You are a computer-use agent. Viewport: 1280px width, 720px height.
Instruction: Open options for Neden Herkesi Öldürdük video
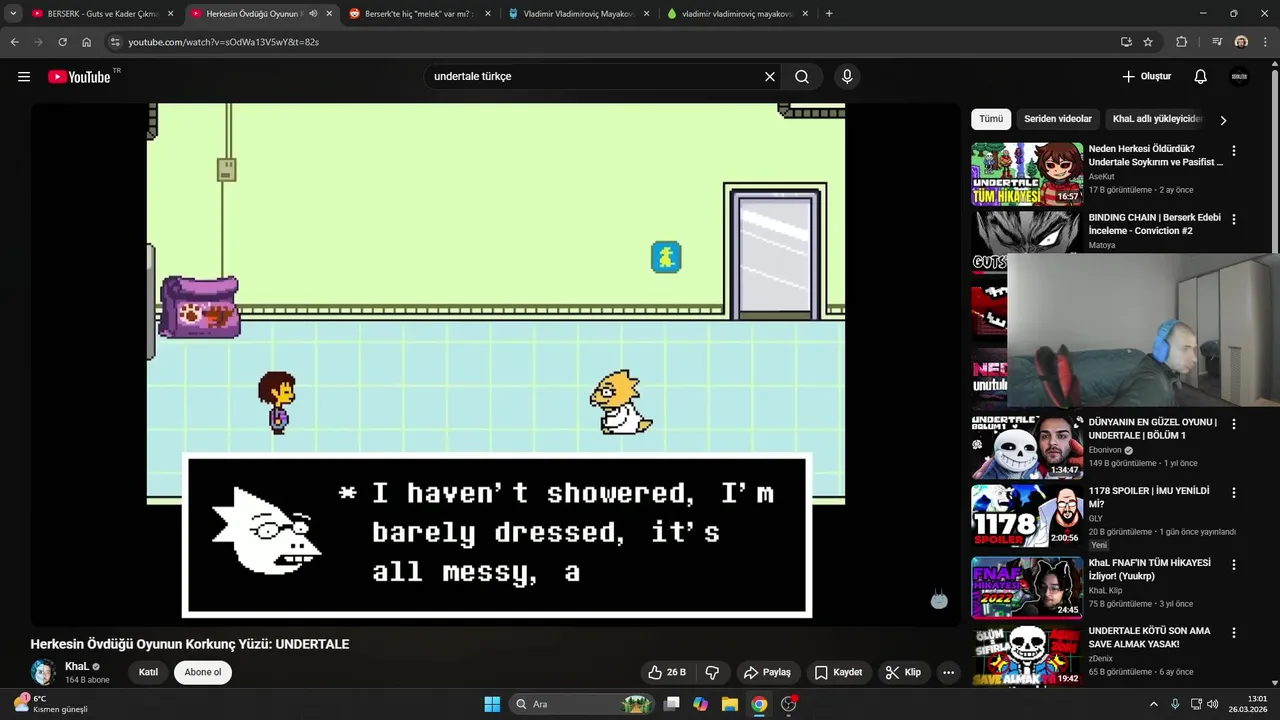click(x=1234, y=151)
